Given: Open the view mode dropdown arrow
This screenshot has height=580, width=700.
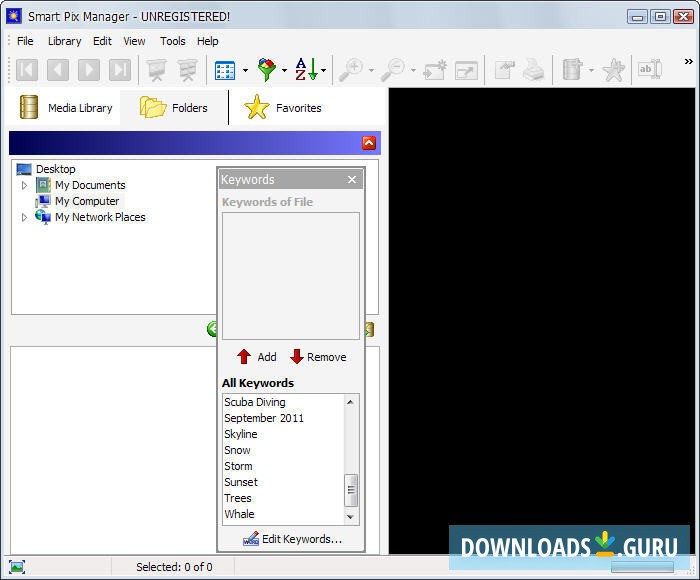Looking at the screenshot, I should [245, 71].
